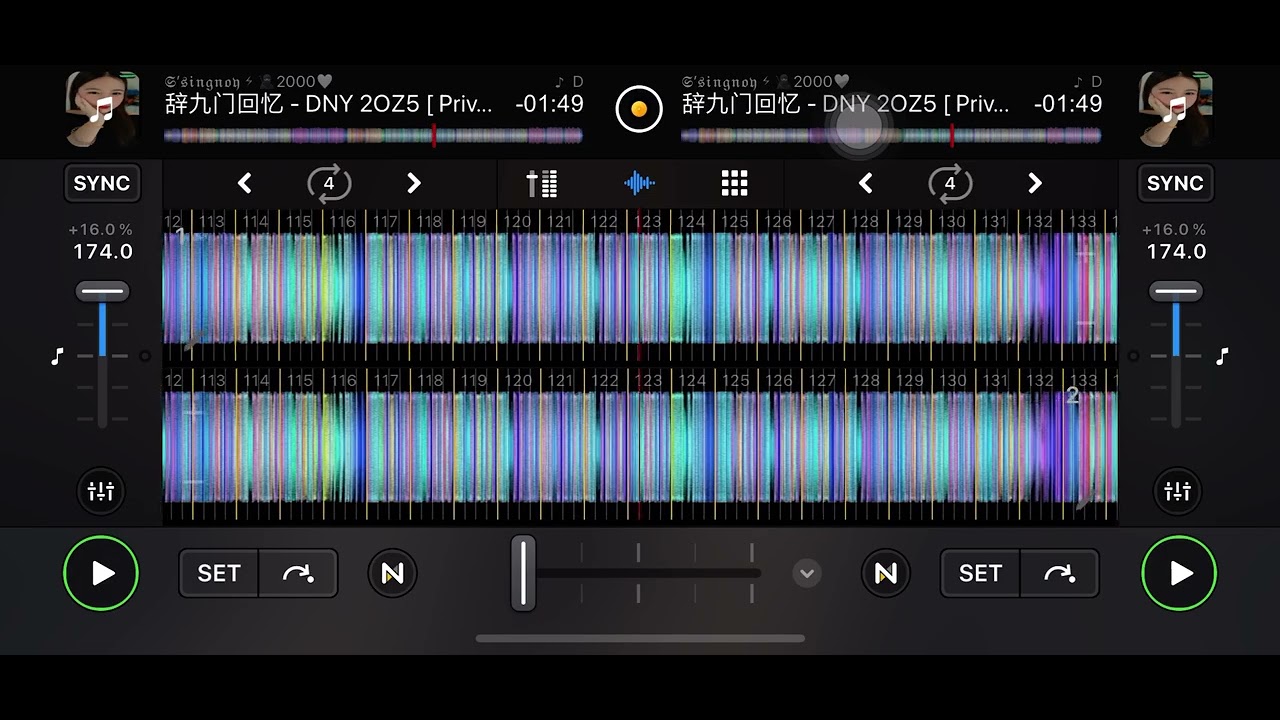This screenshot has height=720, width=1280.
Task: Switch to waveform view tab
Action: pos(639,183)
